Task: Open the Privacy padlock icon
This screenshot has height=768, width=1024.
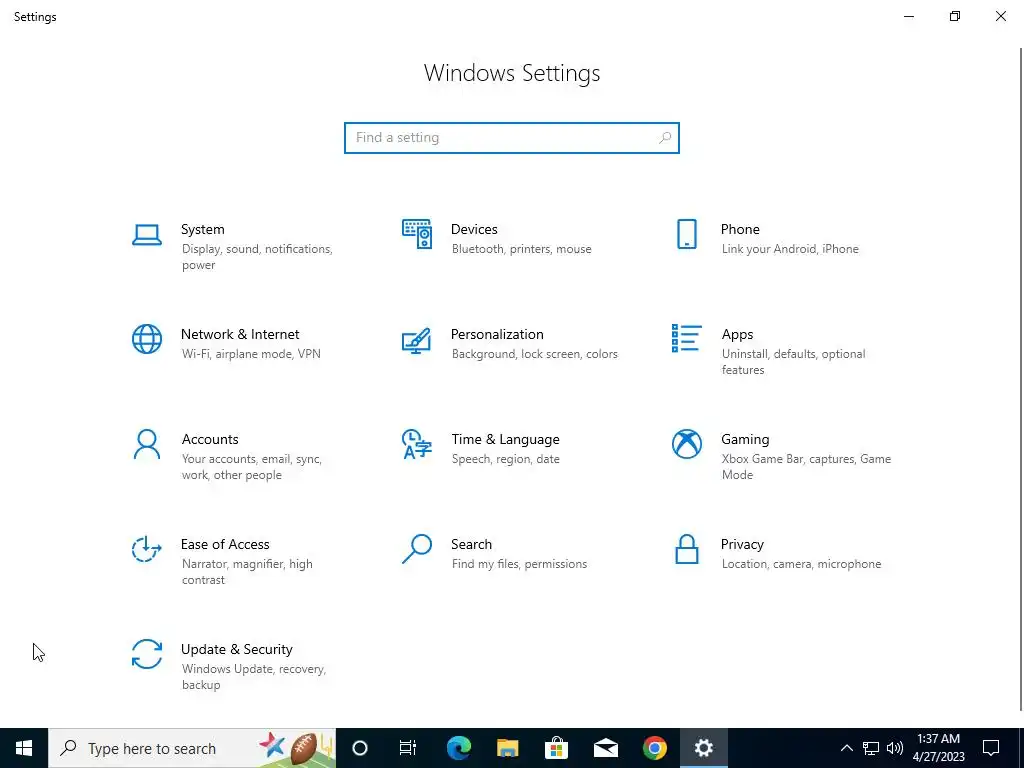Action: tap(686, 549)
